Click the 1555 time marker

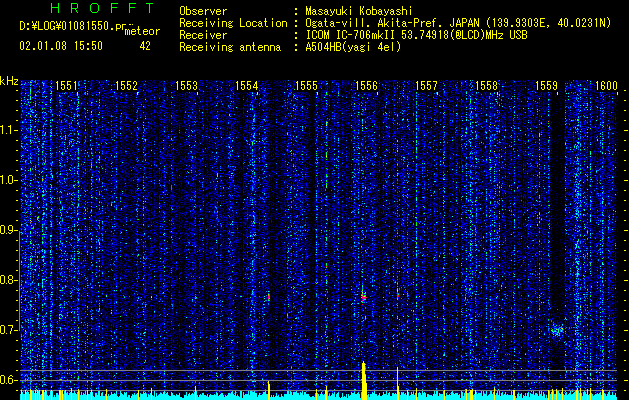[306, 86]
